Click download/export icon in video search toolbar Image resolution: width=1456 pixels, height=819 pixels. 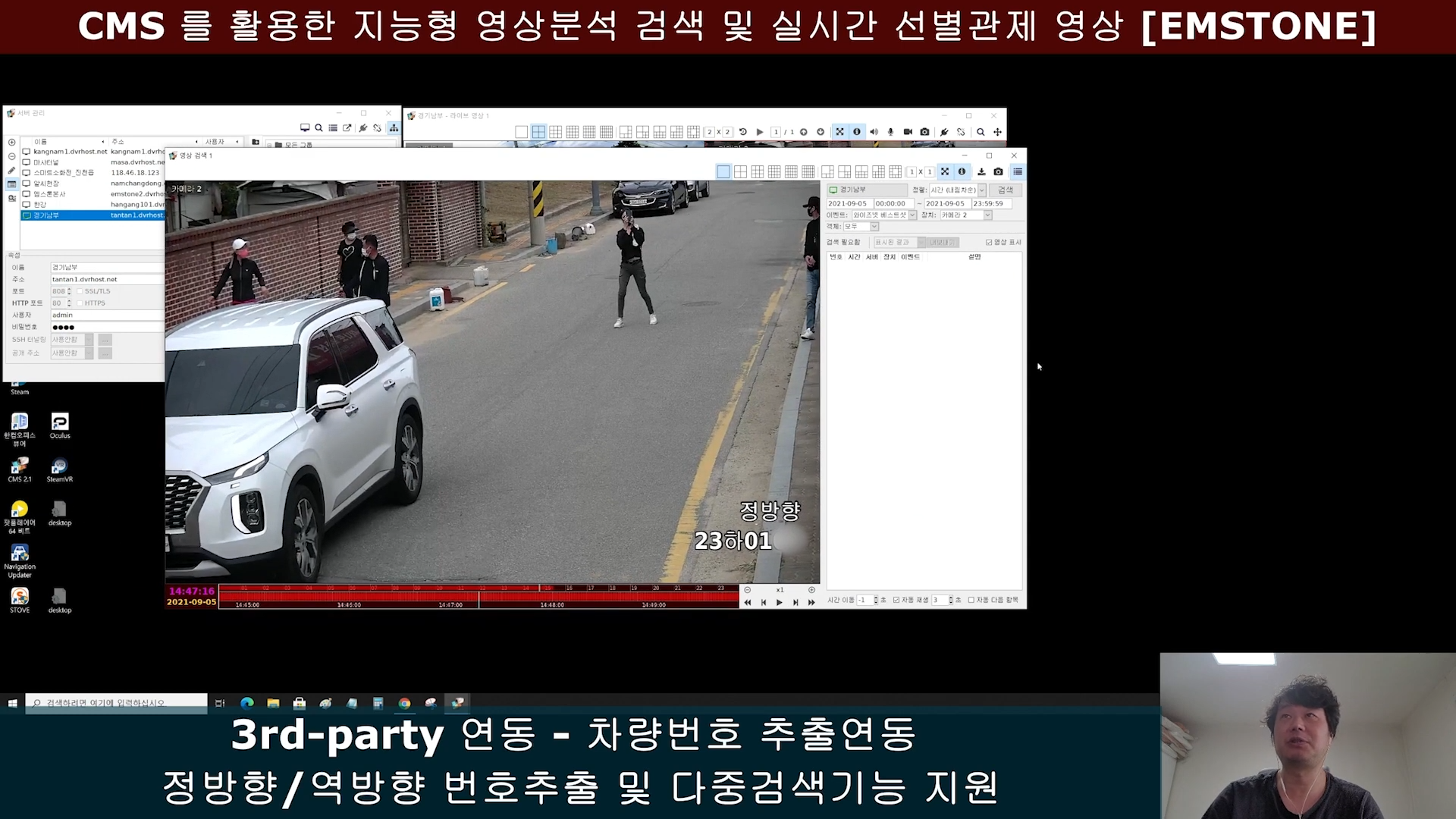pyautogui.click(x=981, y=172)
